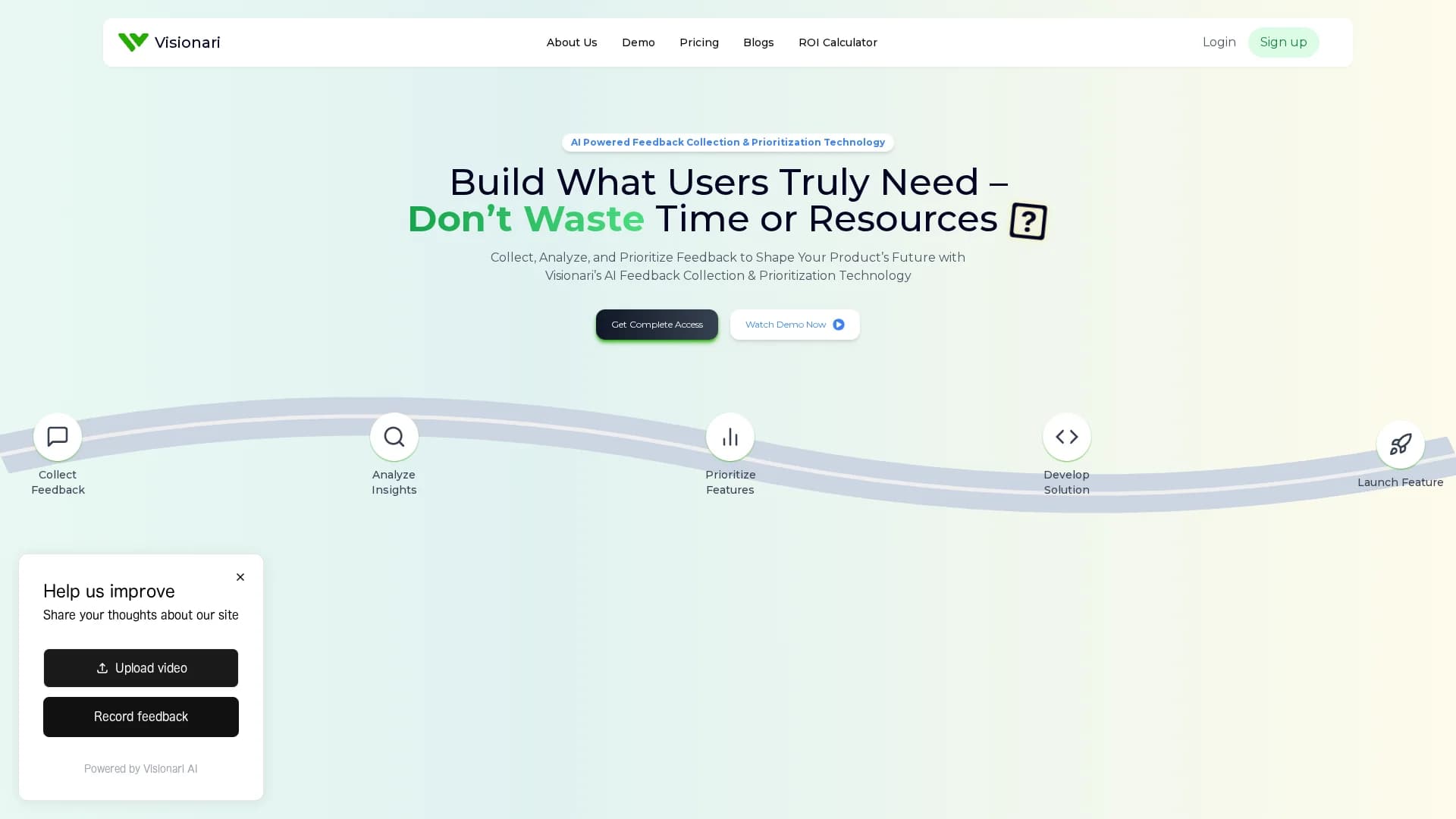This screenshot has width=1456, height=819.
Task: Click the Launch Feature label
Action: pos(1401,482)
